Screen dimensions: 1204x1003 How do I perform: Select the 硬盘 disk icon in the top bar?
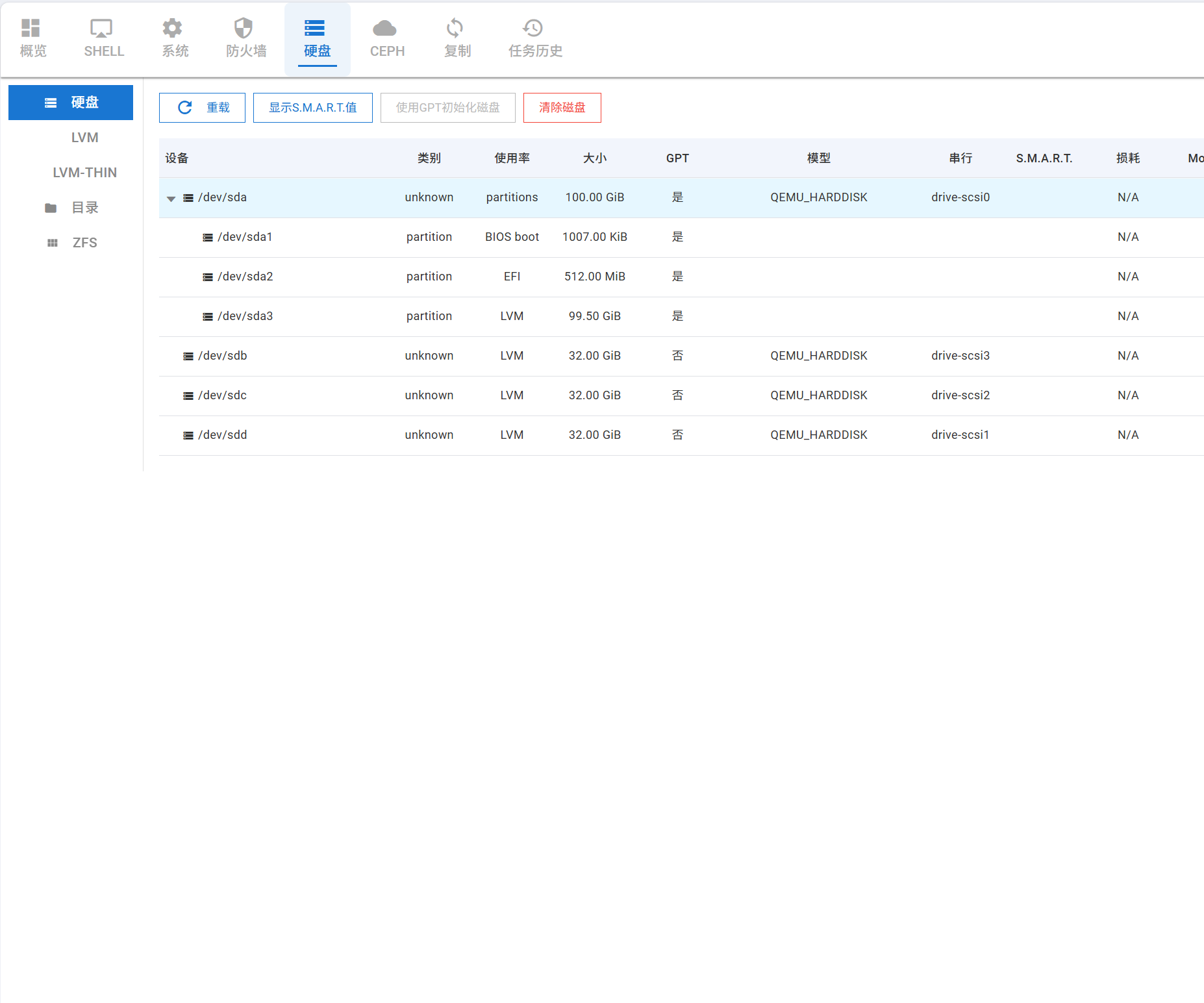(x=314, y=28)
